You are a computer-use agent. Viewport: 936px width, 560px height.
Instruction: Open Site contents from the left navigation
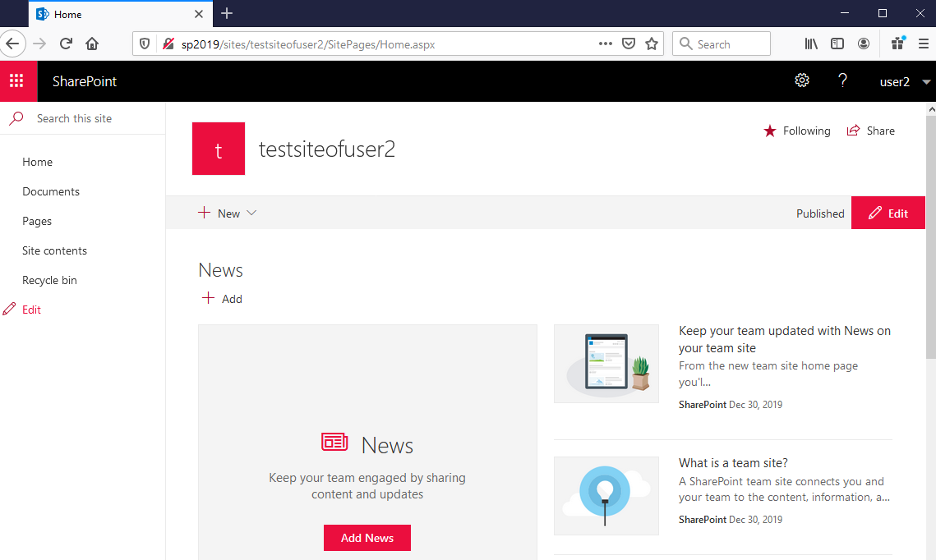pyautogui.click(x=55, y=251)
